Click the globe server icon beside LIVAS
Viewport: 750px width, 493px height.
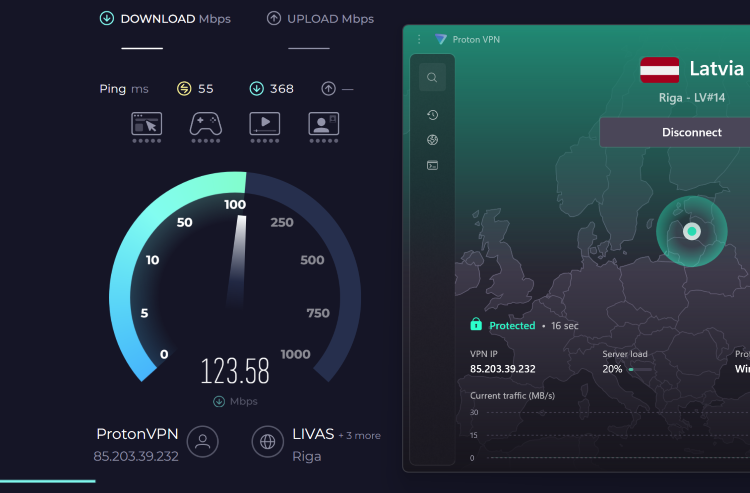pos(268,441)
